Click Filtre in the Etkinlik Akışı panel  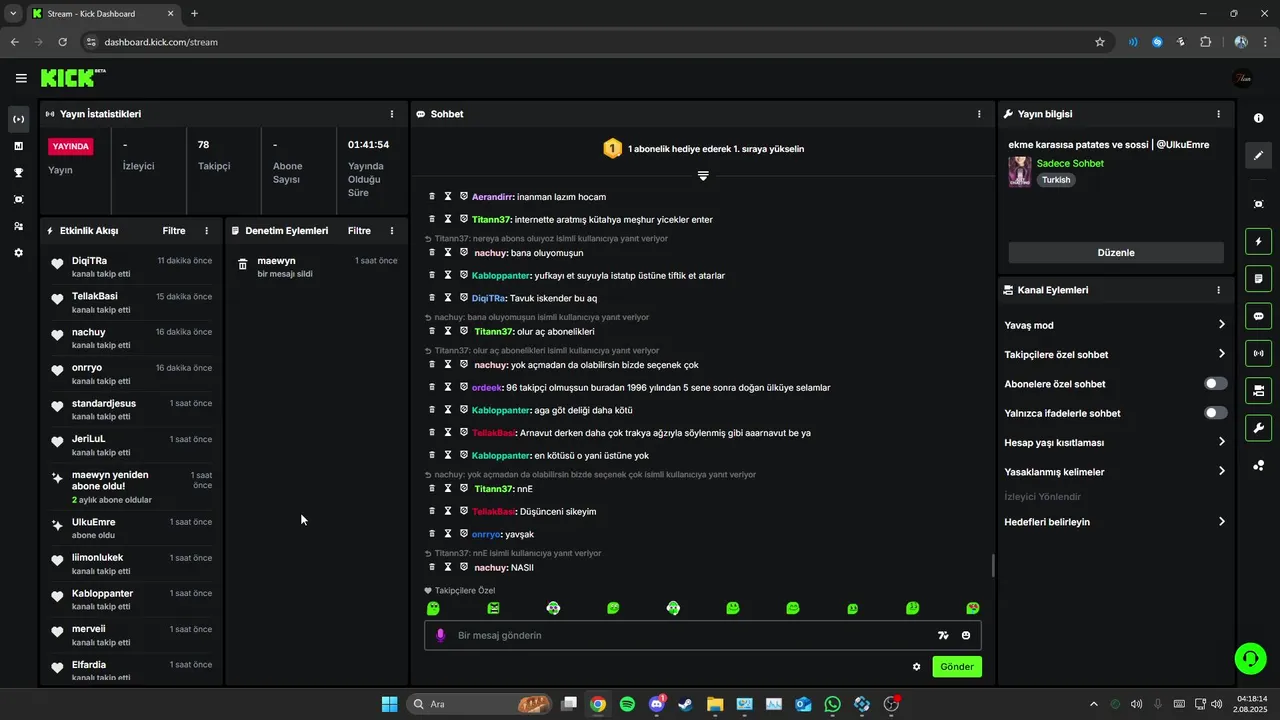pos(174,231)
